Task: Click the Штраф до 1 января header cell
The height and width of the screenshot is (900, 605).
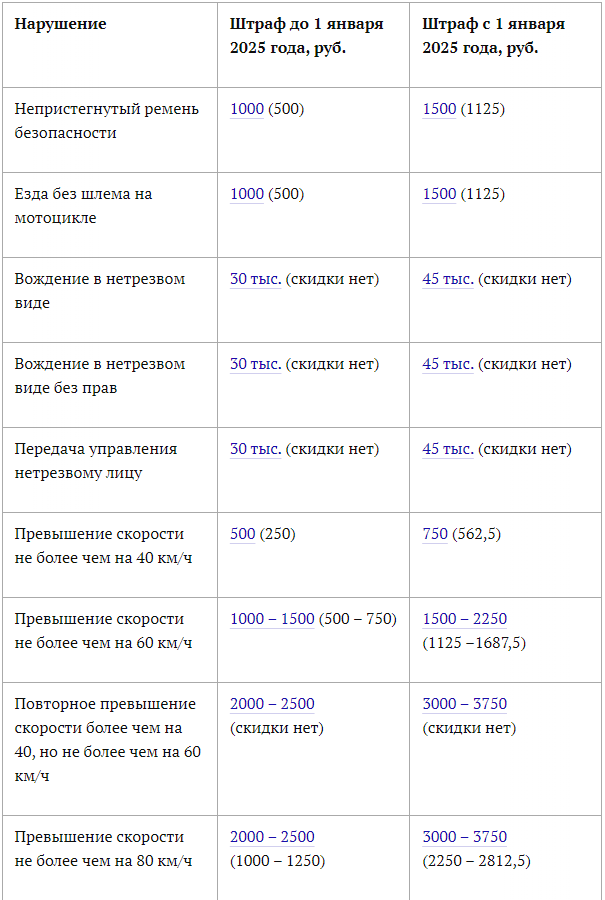Action: coord(313,45)
